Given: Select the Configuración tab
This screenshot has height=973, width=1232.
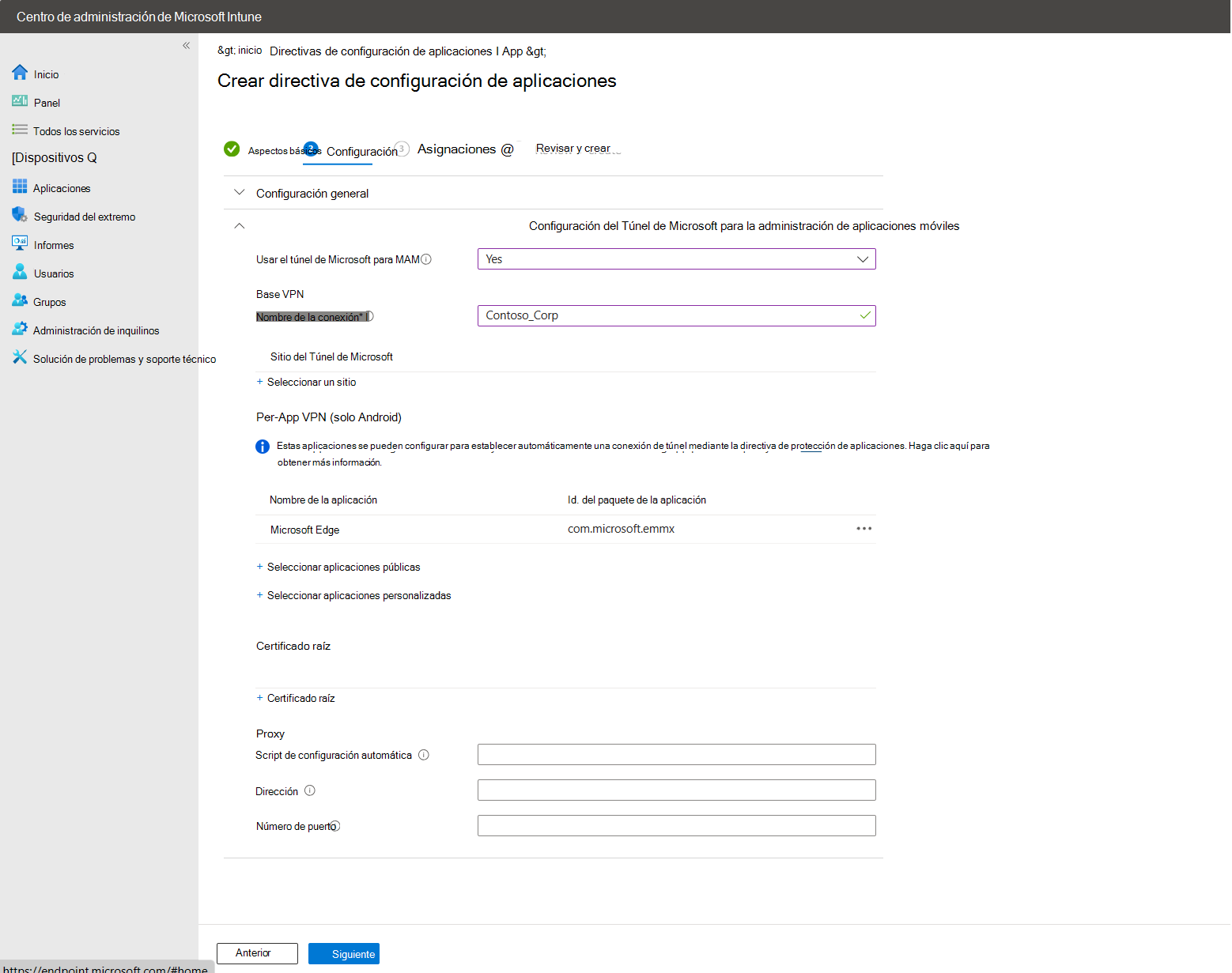Looking at the screenshot, I should pyautogui.click(x=361, y=152).
